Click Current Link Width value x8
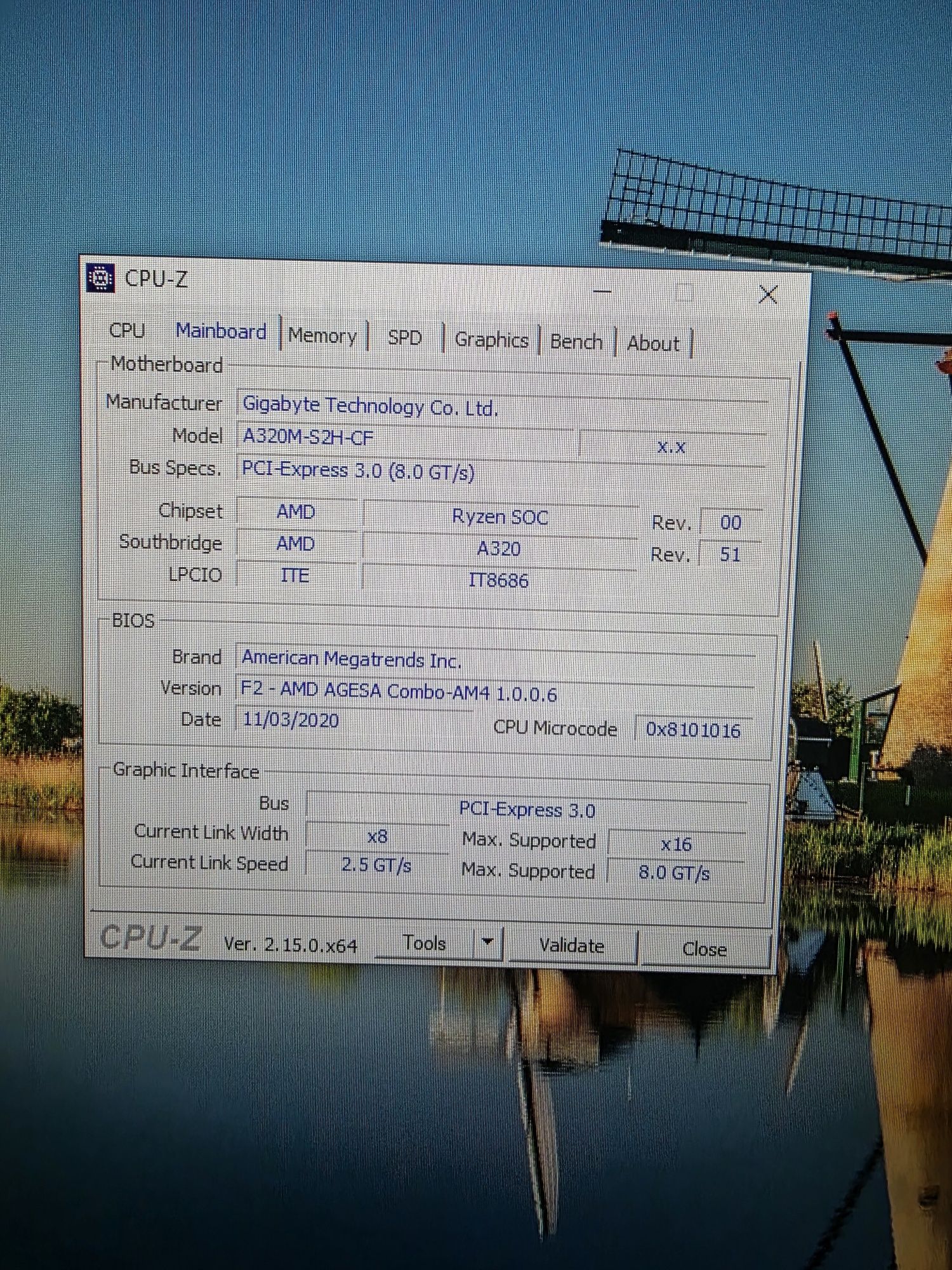 pyautogui.click(x=377, y=836)
